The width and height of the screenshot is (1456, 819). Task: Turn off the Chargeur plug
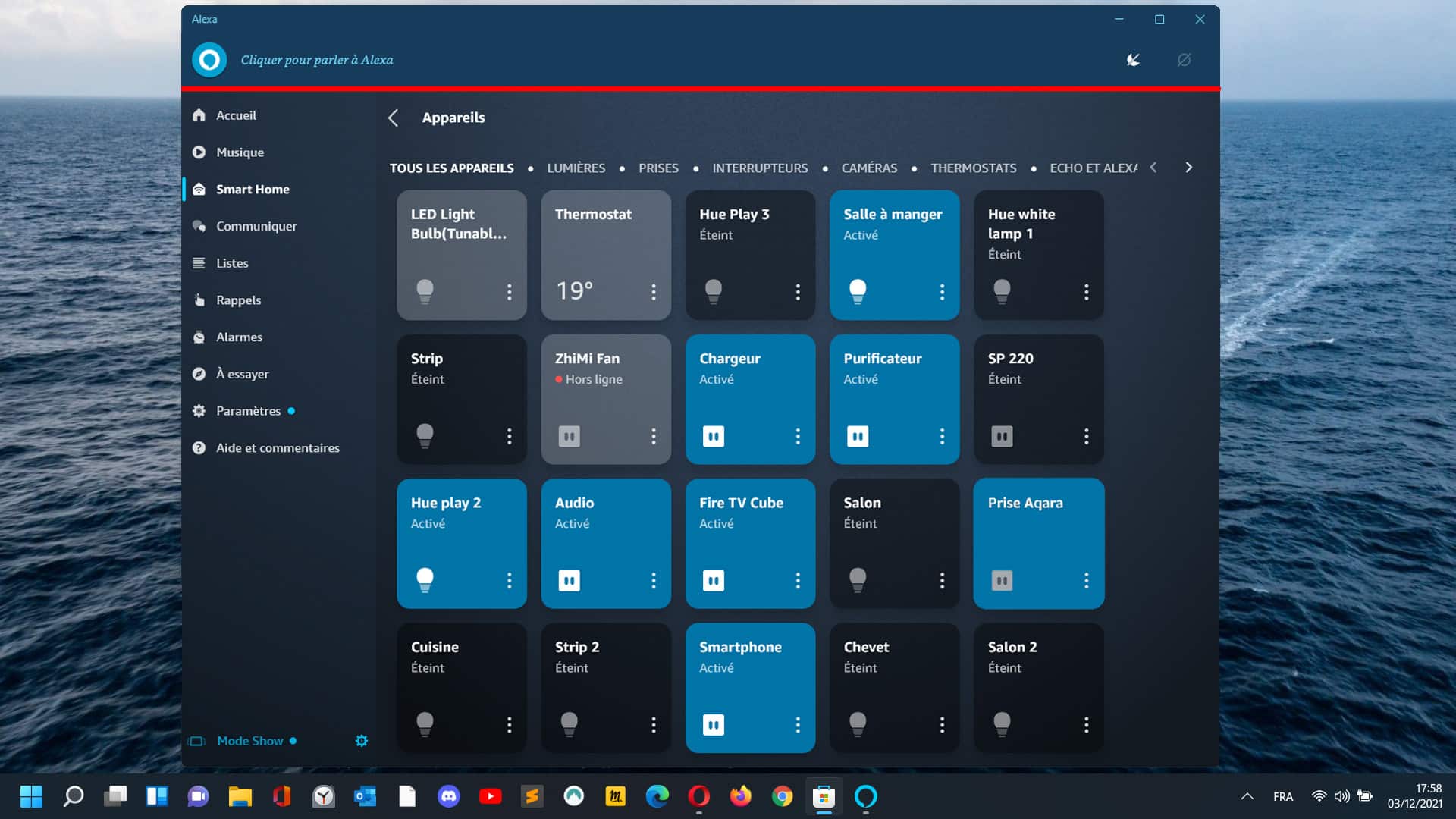pos(713,436)
